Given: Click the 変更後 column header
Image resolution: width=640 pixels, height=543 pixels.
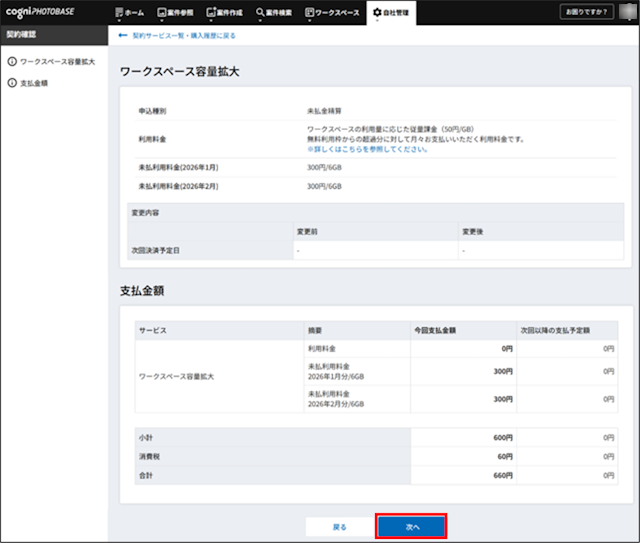Looking at the screenshot, I should click(476, 231).
